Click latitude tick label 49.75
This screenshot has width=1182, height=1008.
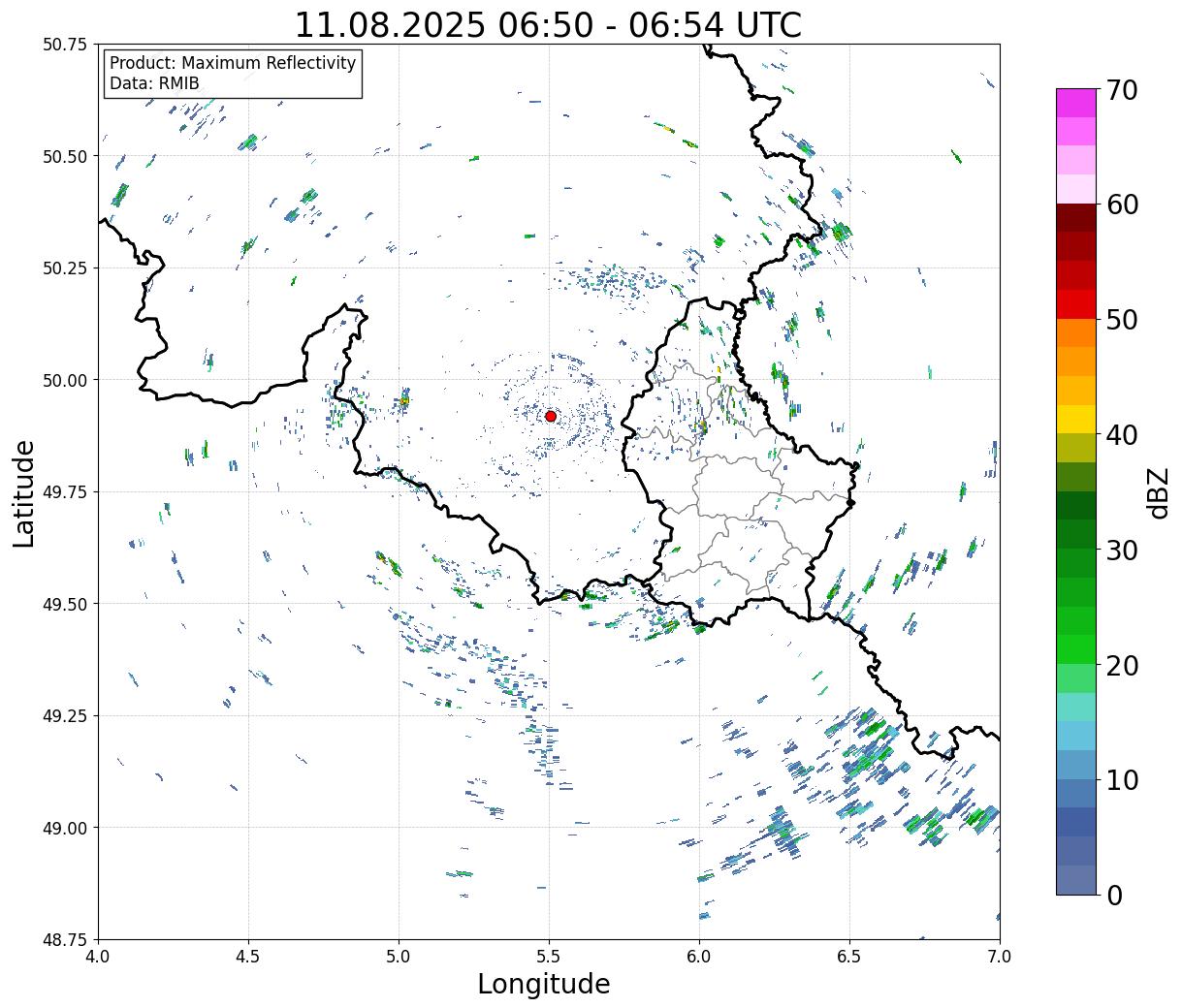[65, 492]
